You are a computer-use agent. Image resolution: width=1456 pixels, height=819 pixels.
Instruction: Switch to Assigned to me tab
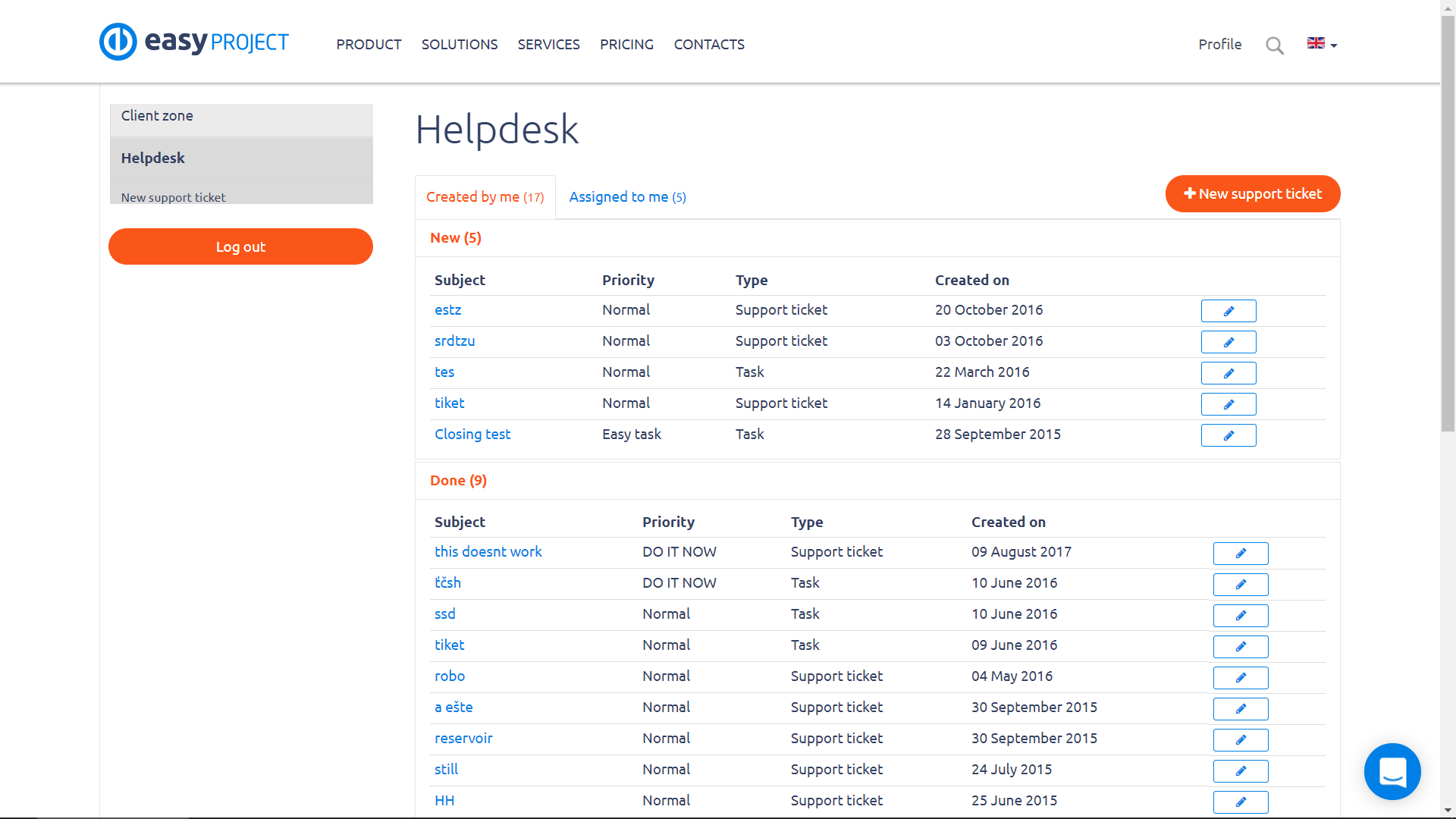(627, 197)
